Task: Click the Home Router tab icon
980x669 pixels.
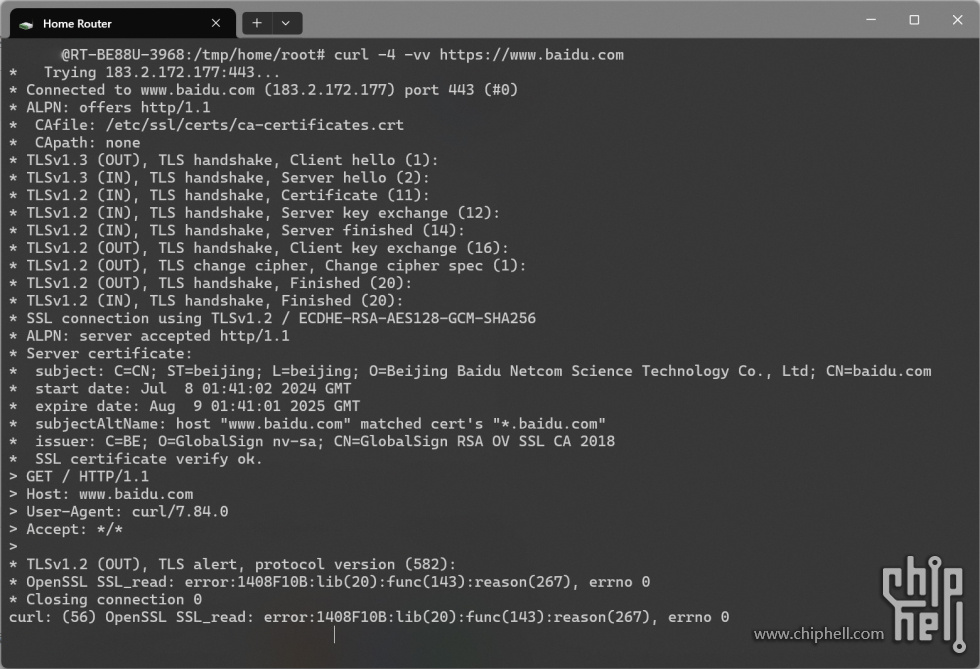Action: [26, 24]
